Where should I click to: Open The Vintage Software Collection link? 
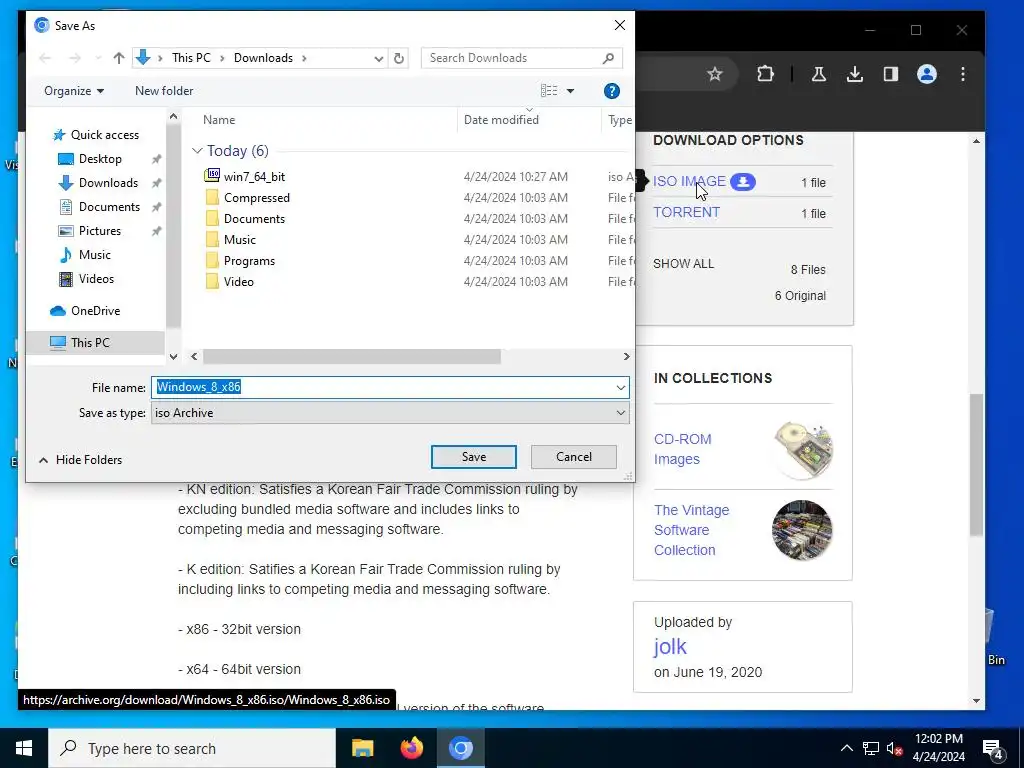tap(692, 530)
